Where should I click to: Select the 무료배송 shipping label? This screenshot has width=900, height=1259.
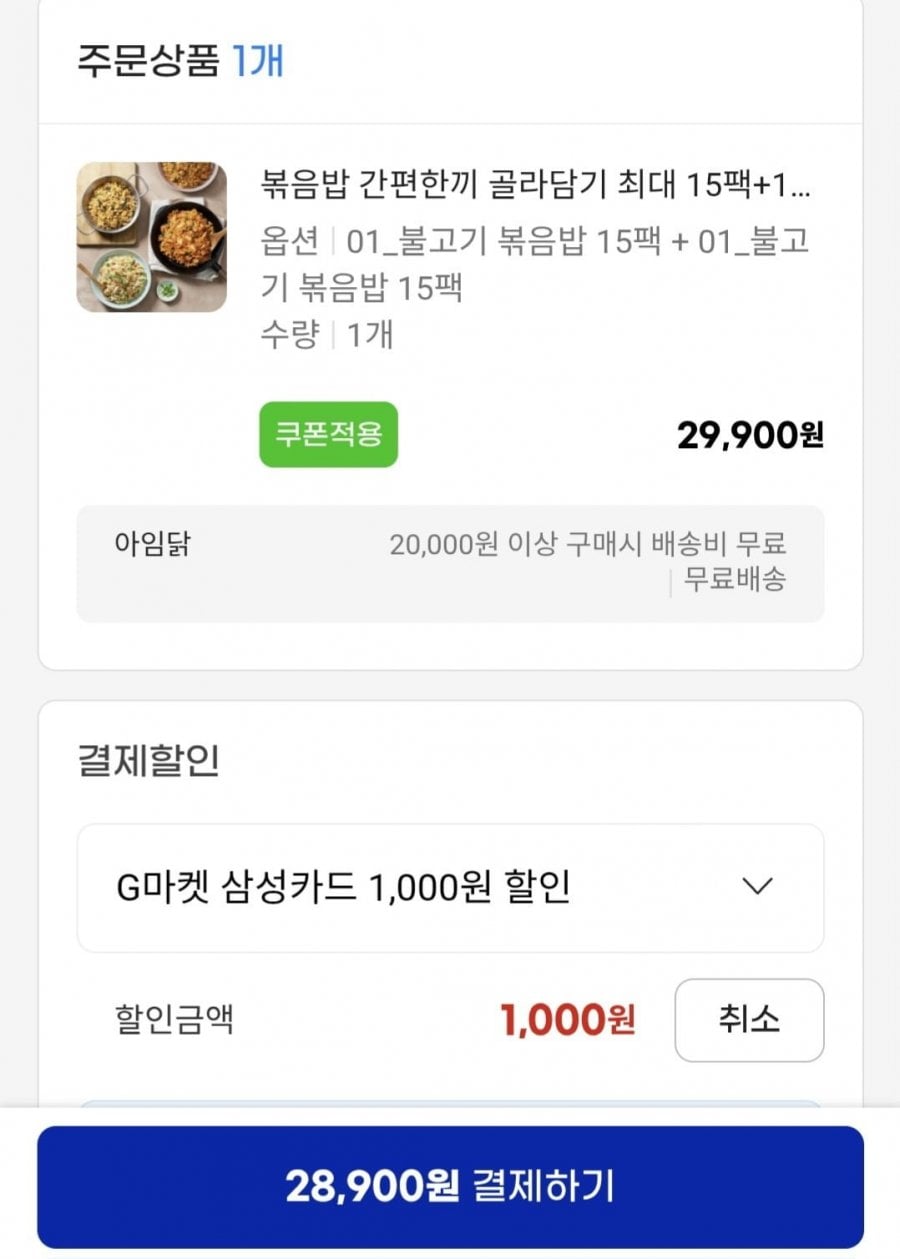734,580
